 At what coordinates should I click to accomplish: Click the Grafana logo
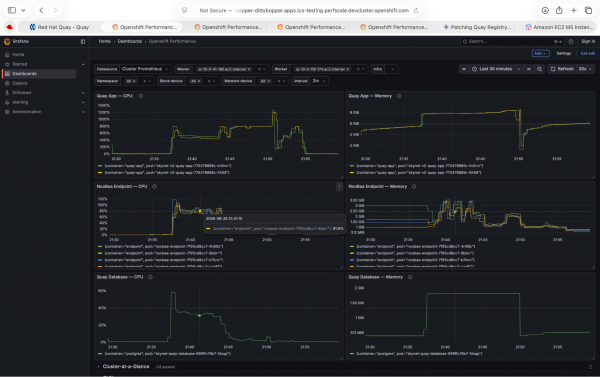point(7,41)
